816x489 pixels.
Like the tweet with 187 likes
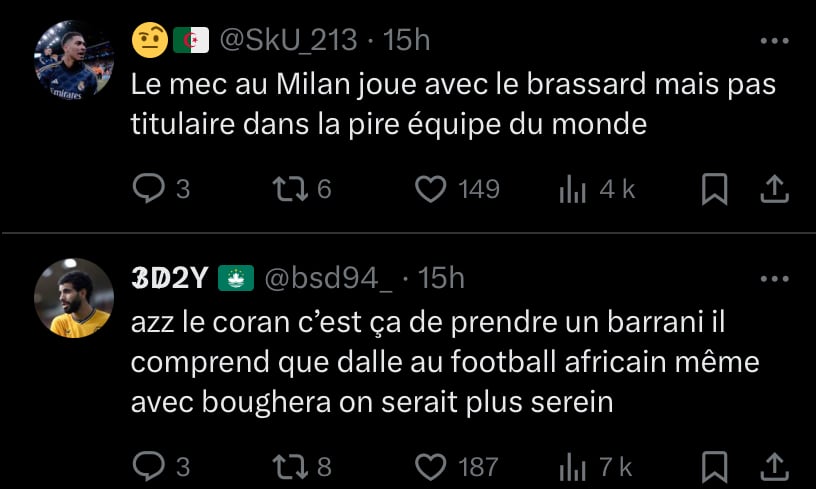(430, 466)
